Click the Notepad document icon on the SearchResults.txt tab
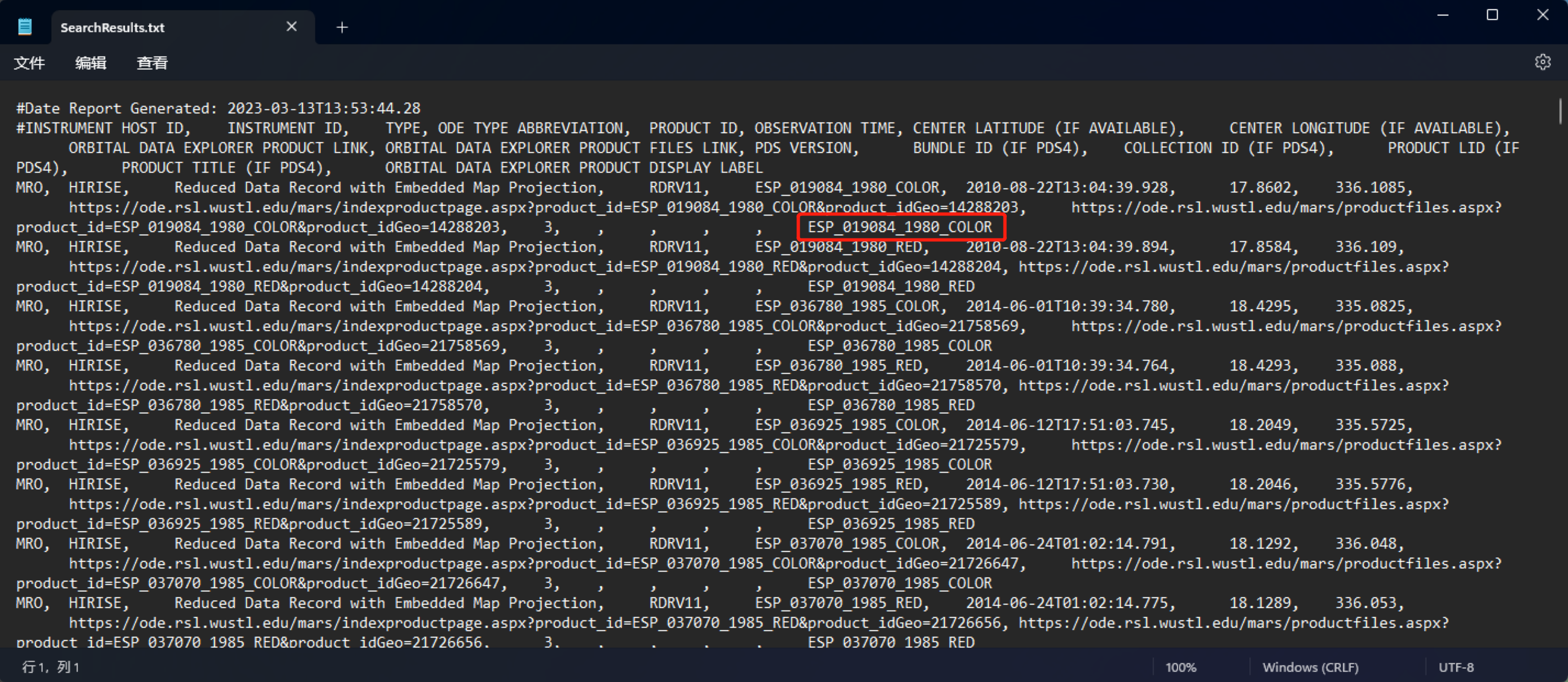1568x682 pixels. (25, 26)
